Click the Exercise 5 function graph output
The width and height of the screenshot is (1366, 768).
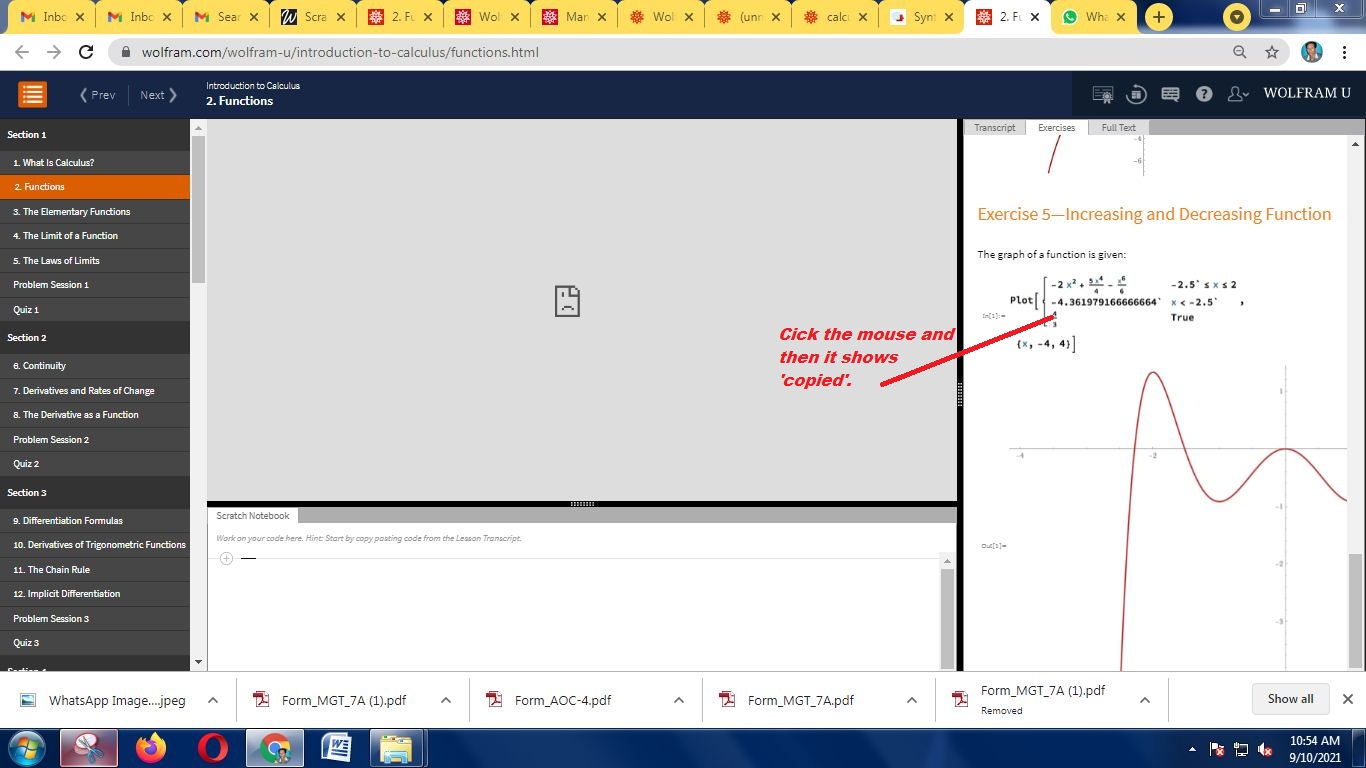tap(1179, 518)
